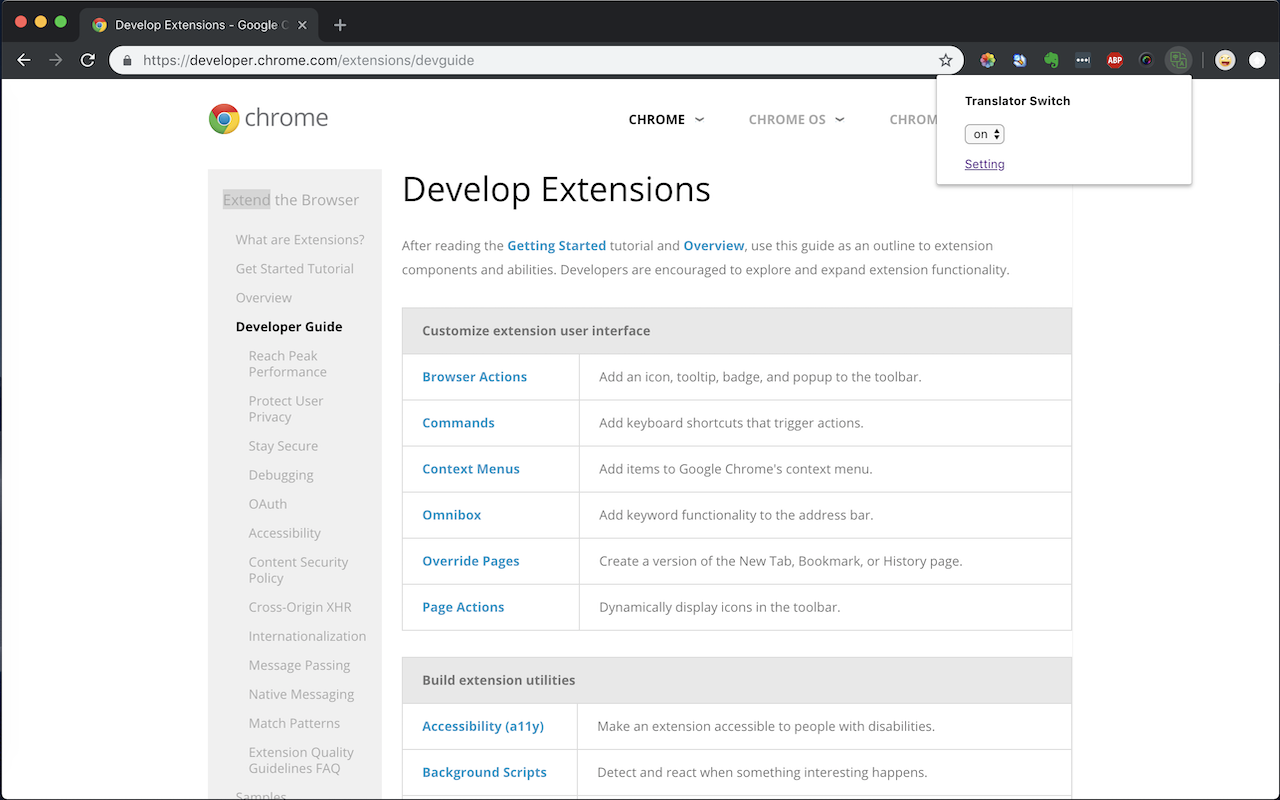Open the translator Setting link
The width and height of the screenshot is (1280, 800).
[x=984, y=164]
